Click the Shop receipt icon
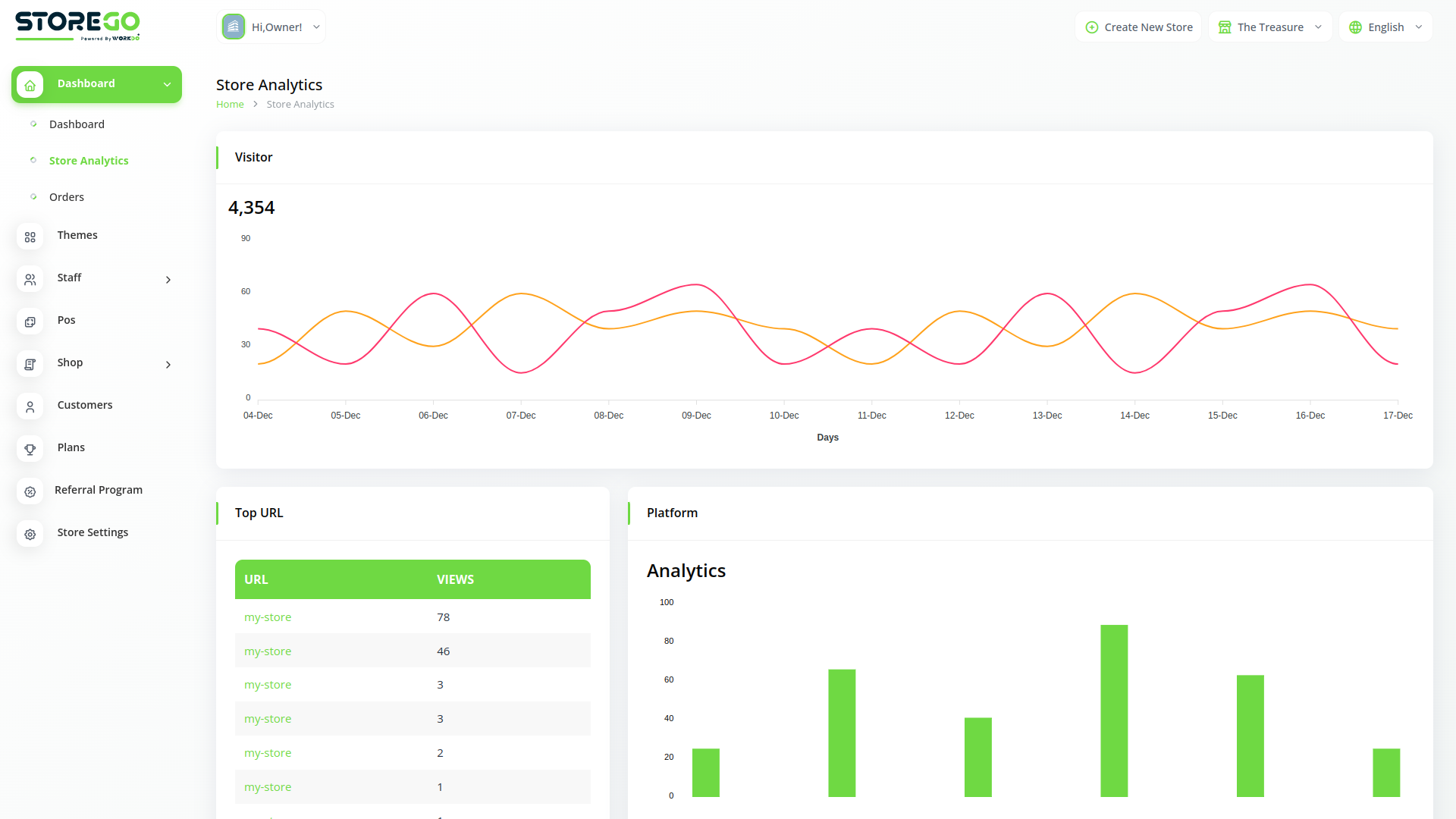Screen dimensions: 1456x819 (x=30, y=364)
